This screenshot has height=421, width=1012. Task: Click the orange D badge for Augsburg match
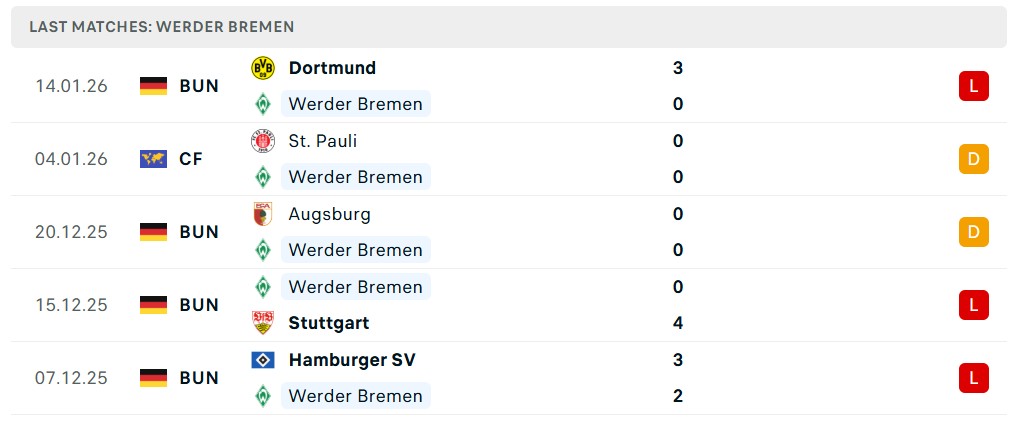(973, 232)
